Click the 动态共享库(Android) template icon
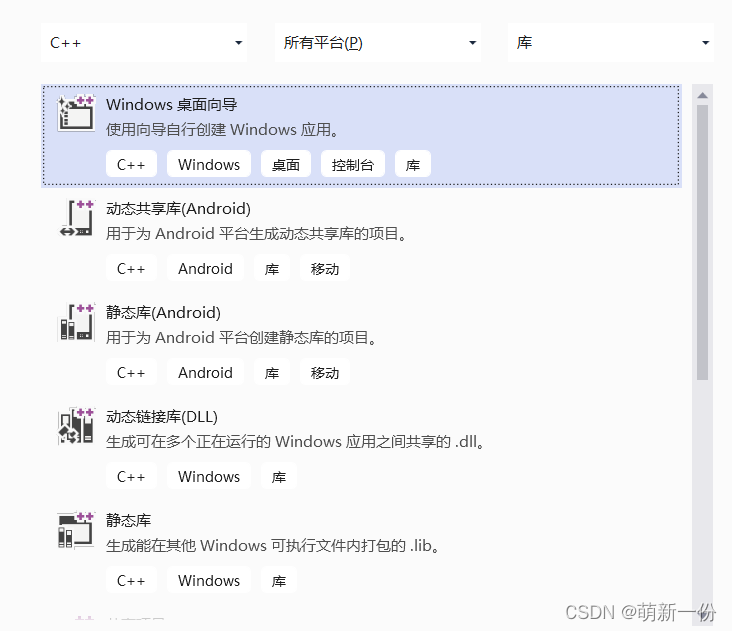Viewport: 732px width, 631px height. tap(76, 218)
